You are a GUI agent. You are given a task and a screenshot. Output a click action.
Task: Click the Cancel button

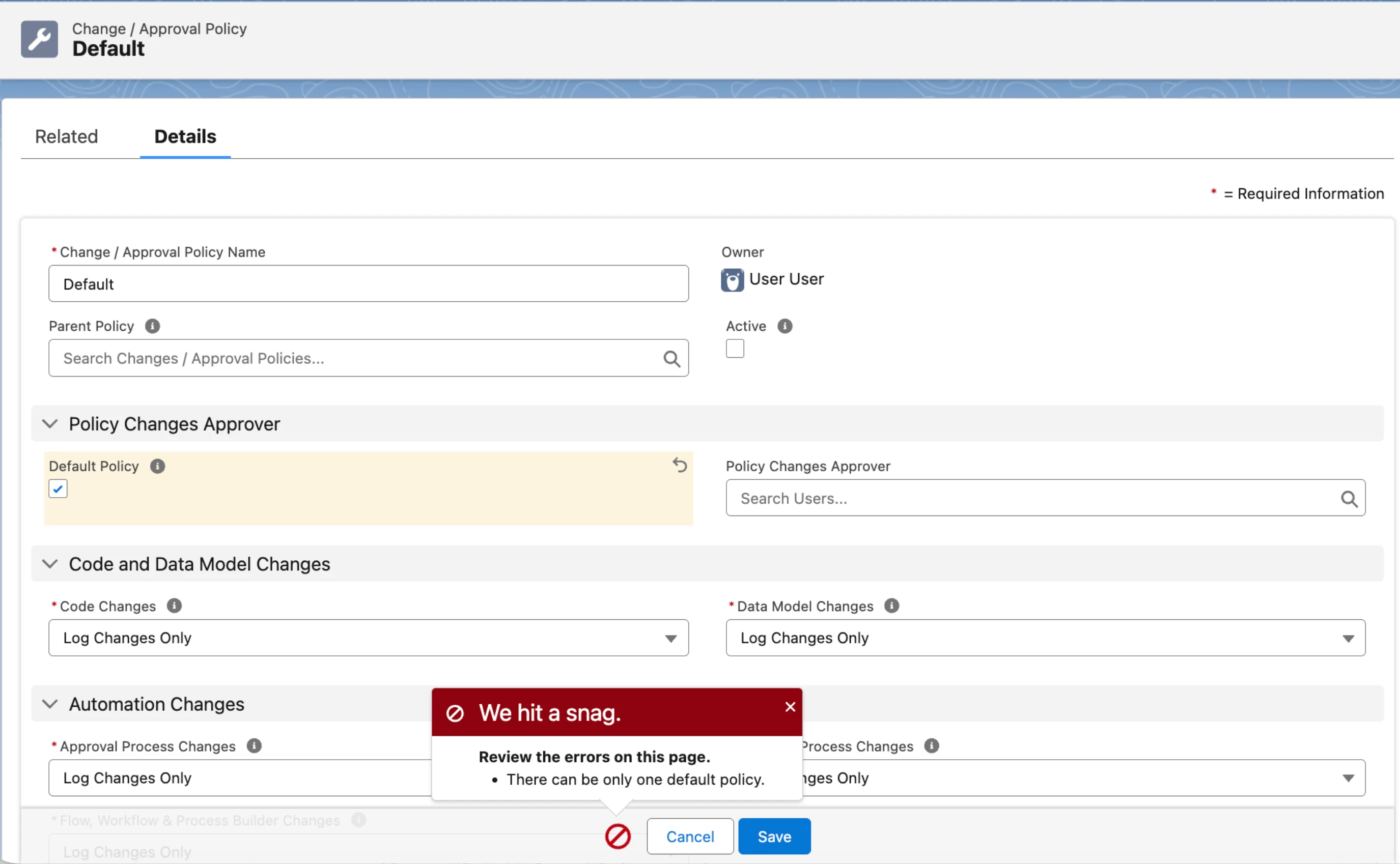pos(690,837)
